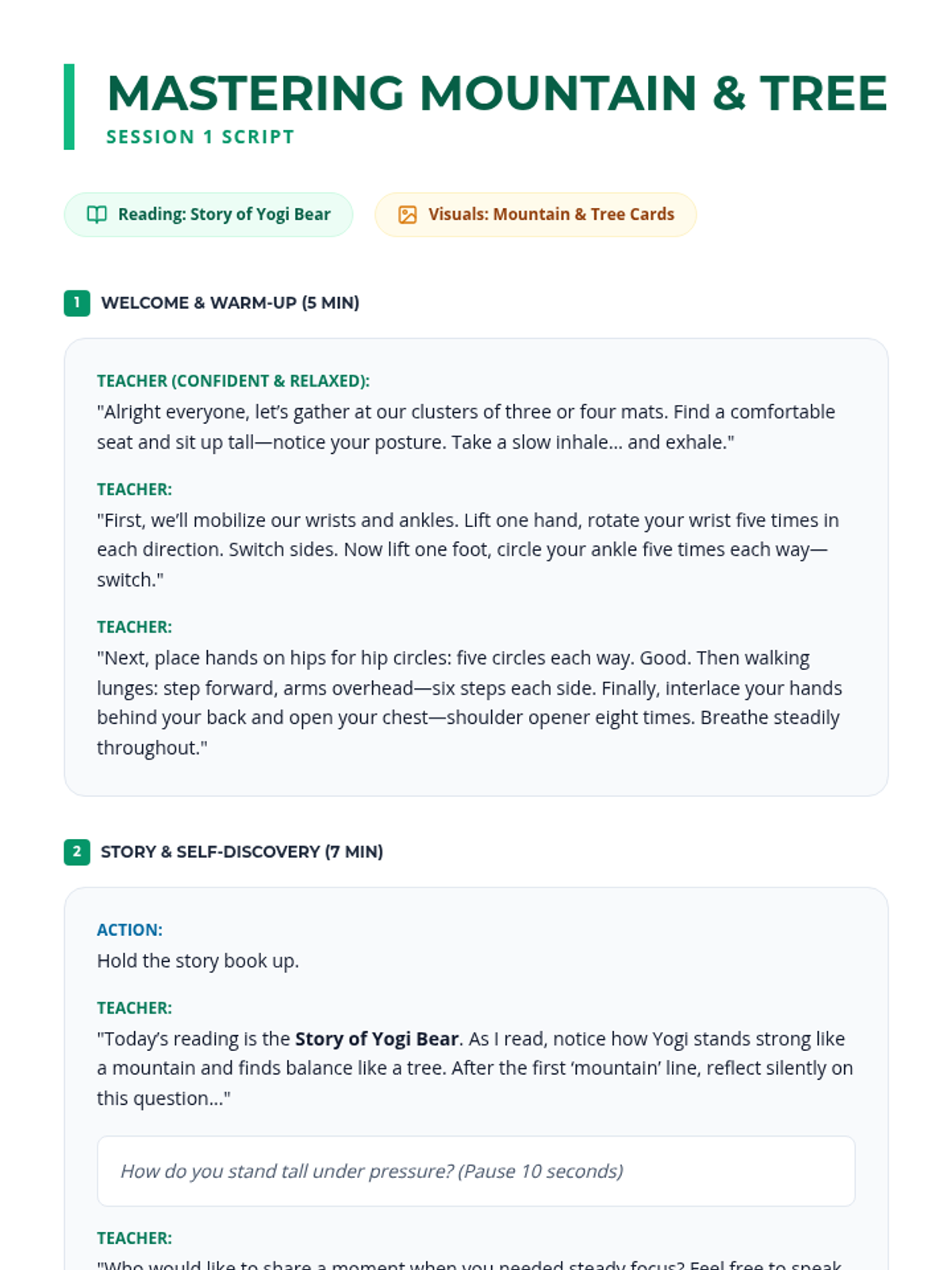Viewport: 952px width, 1270px height.
Task: Open the Visuals: Mountain & Tree Cards pill
Action: (535, 214)
